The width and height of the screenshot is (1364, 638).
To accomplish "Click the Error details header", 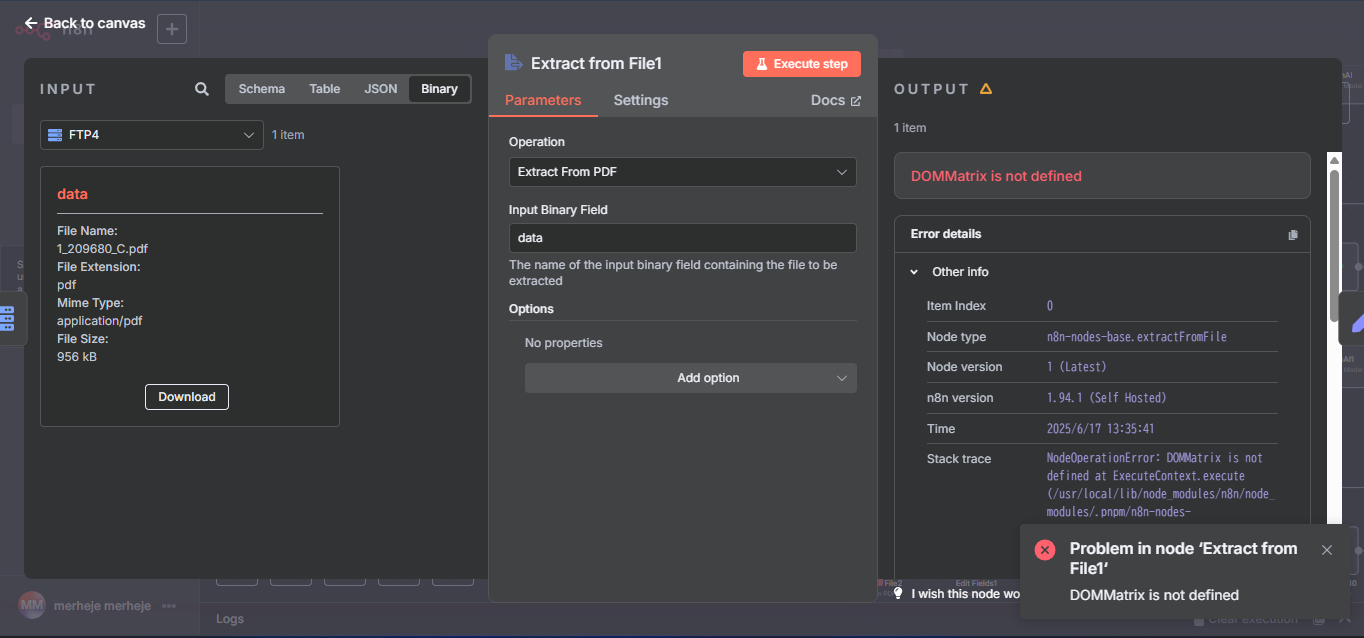I will click(946, 234).
